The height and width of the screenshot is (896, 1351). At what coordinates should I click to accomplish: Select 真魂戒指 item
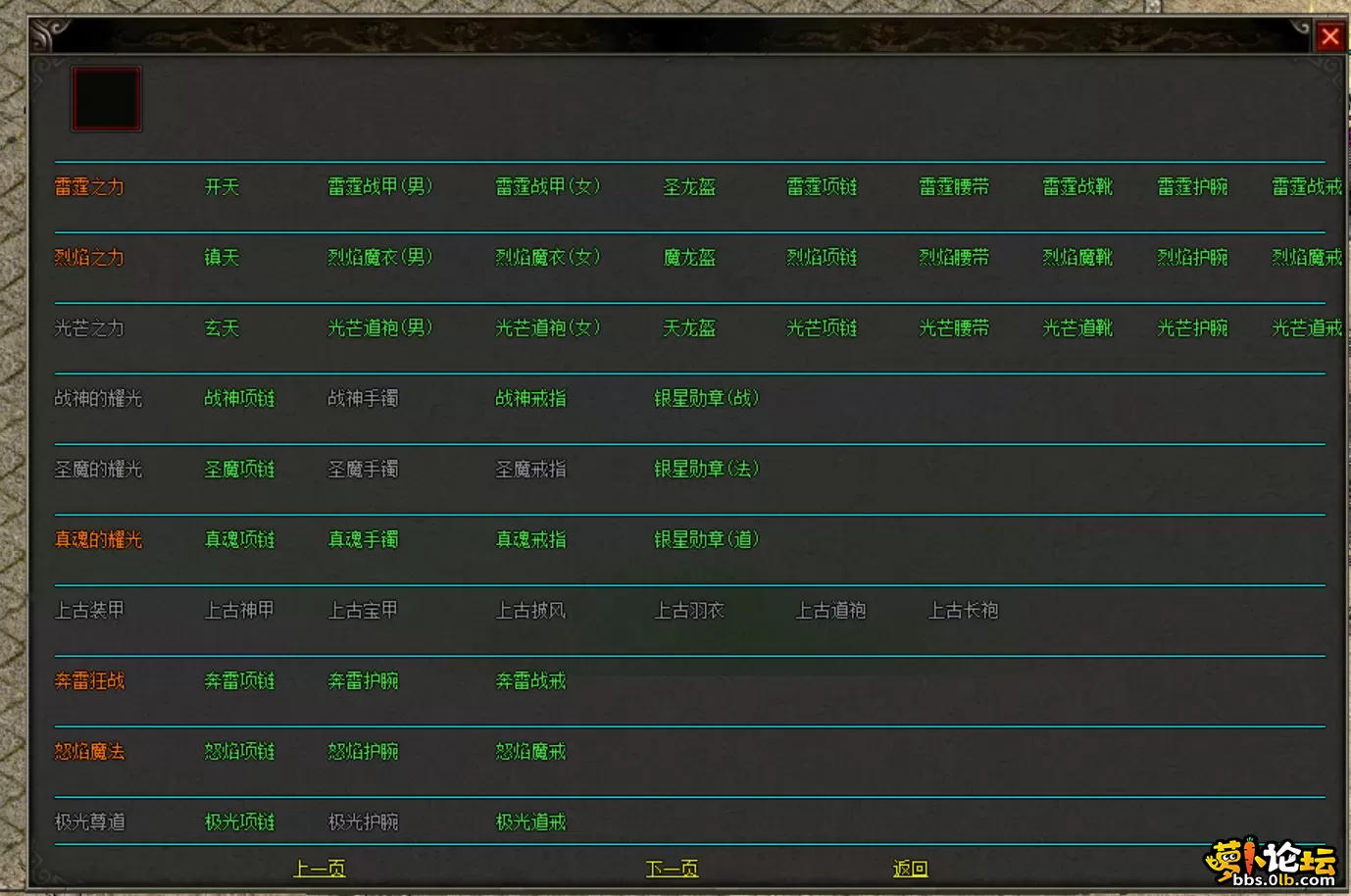tap(530, 539)
